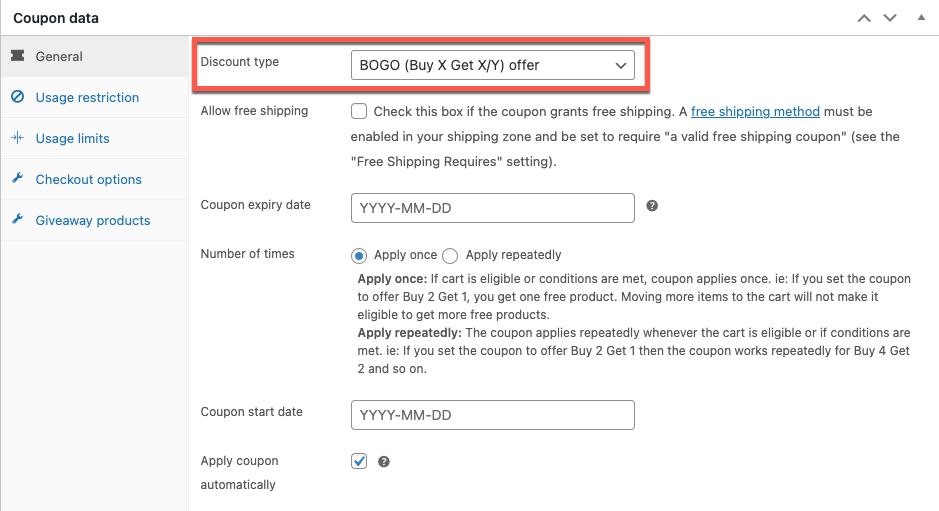Click the Coupon start date field

coord(492,415)
